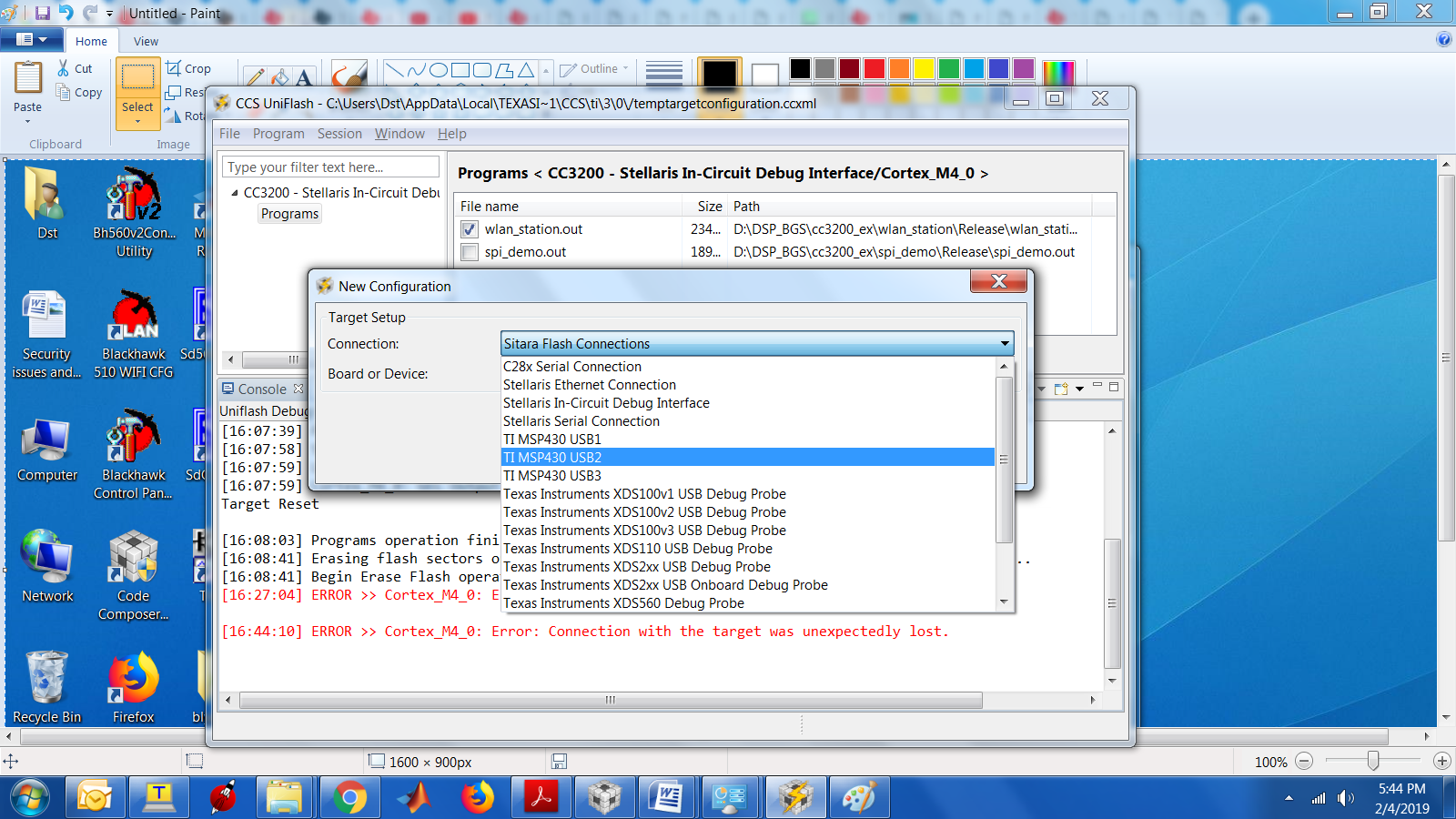1456x819 pixels.
Task: Zoom in with the plus button in Paint
Action: click(x=1441, y=761)
